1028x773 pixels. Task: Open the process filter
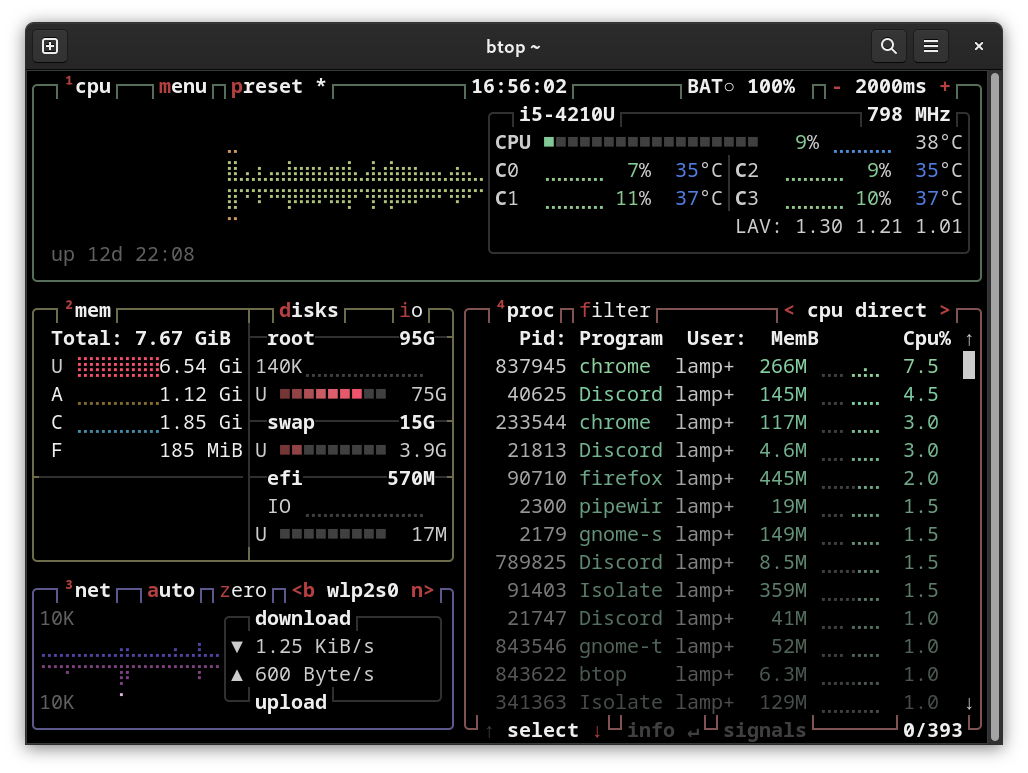pyautogui.click(x=615, y=310)
